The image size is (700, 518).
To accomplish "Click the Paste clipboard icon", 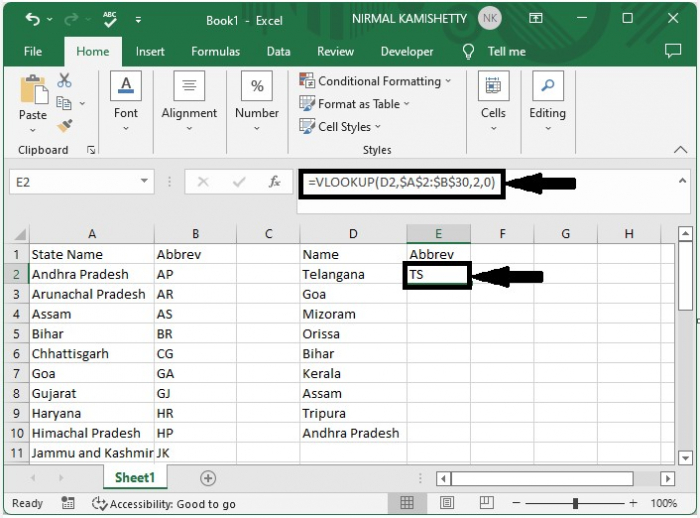I will coord(34,88).
